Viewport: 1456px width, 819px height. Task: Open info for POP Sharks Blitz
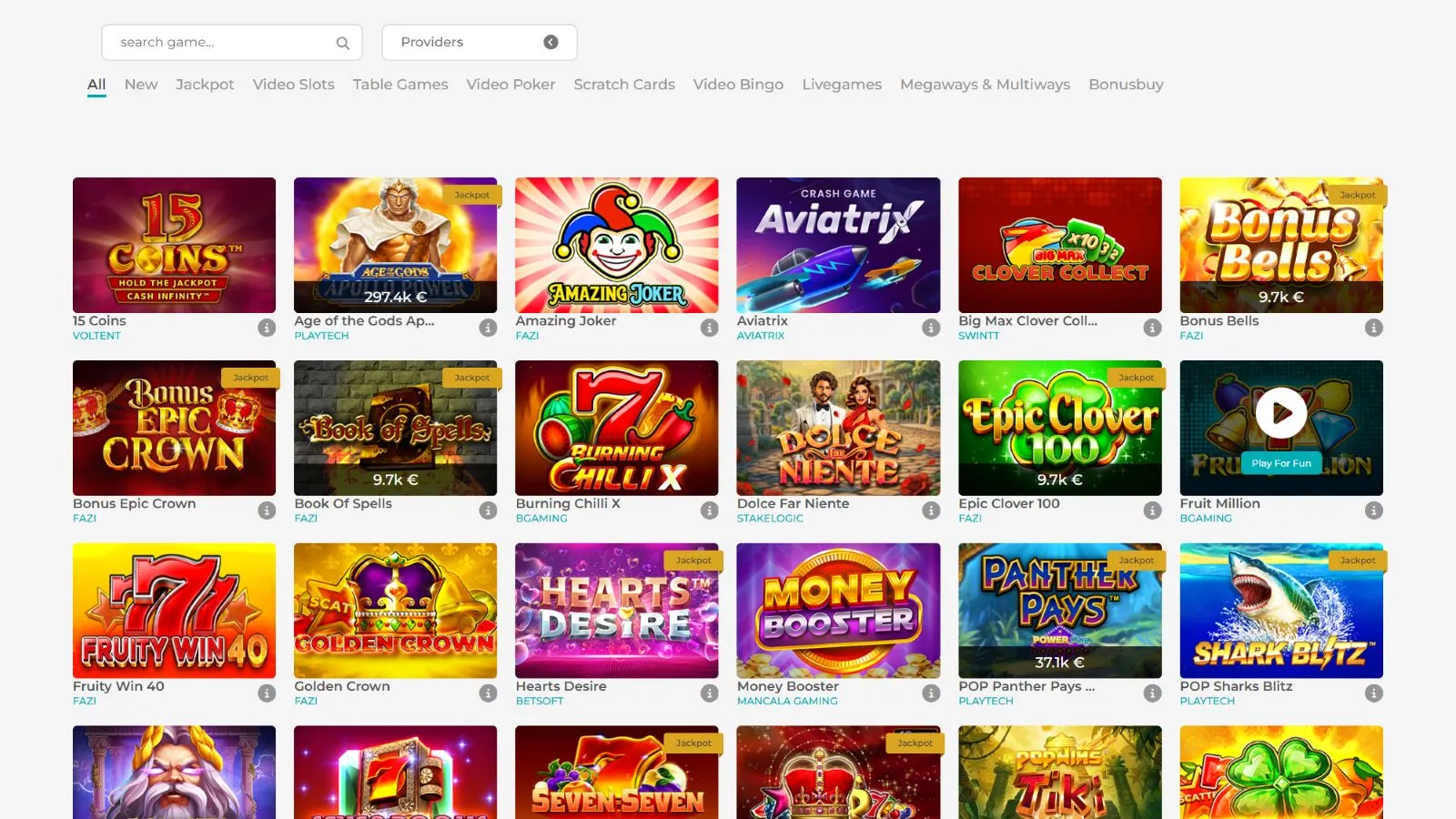(1374, 693)
